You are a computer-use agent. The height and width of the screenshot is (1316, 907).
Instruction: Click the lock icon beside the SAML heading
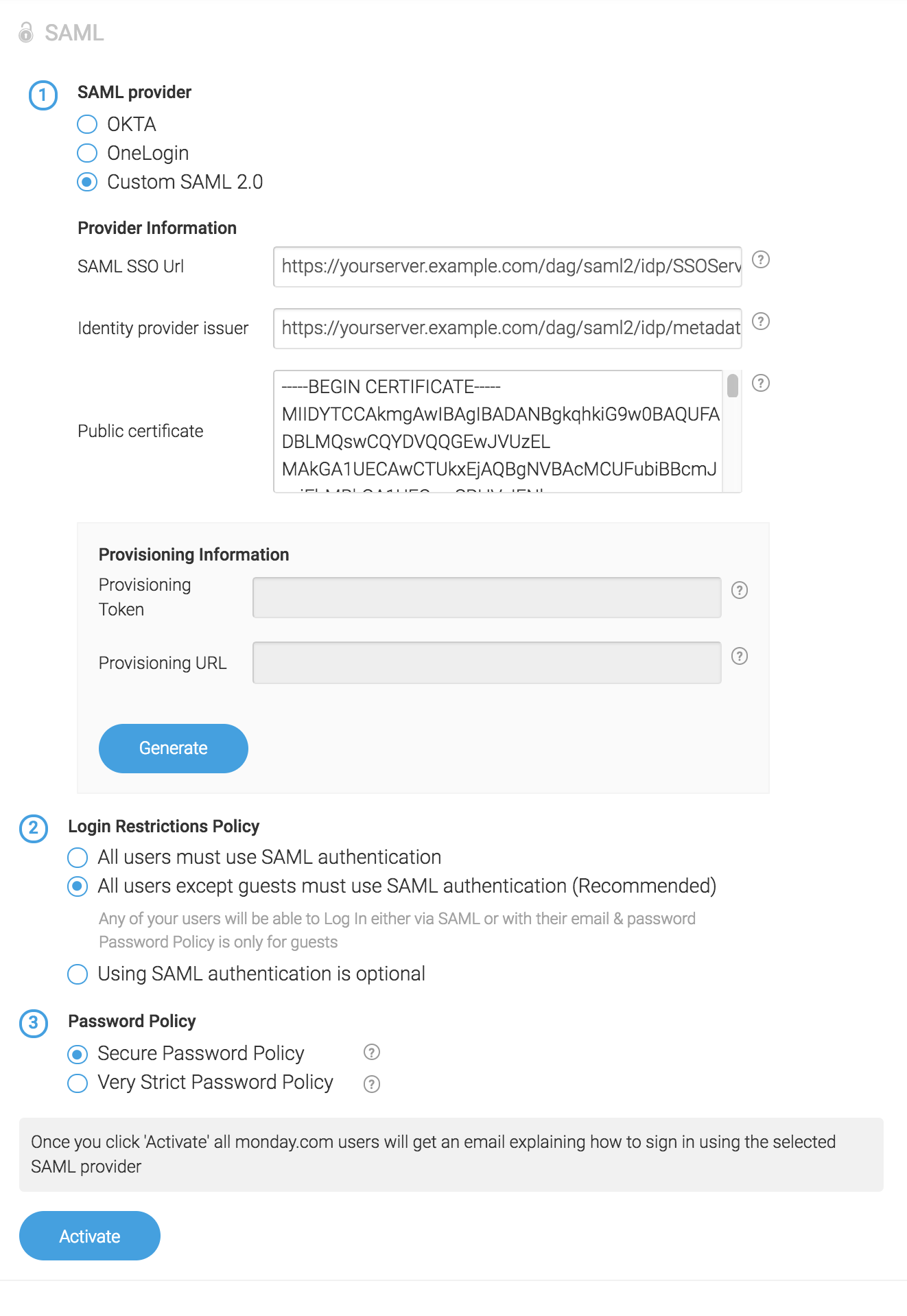[27, 32]
